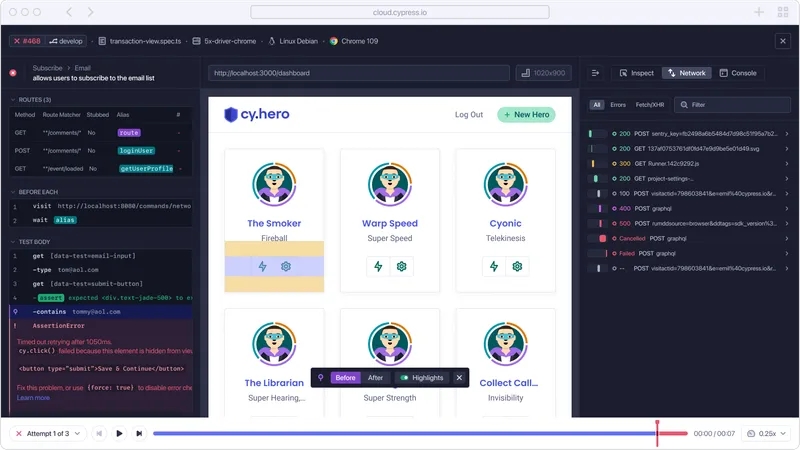Click the failed run #468 badge
800x450 pixels.
pyautogui.click(x=27, y=41)
